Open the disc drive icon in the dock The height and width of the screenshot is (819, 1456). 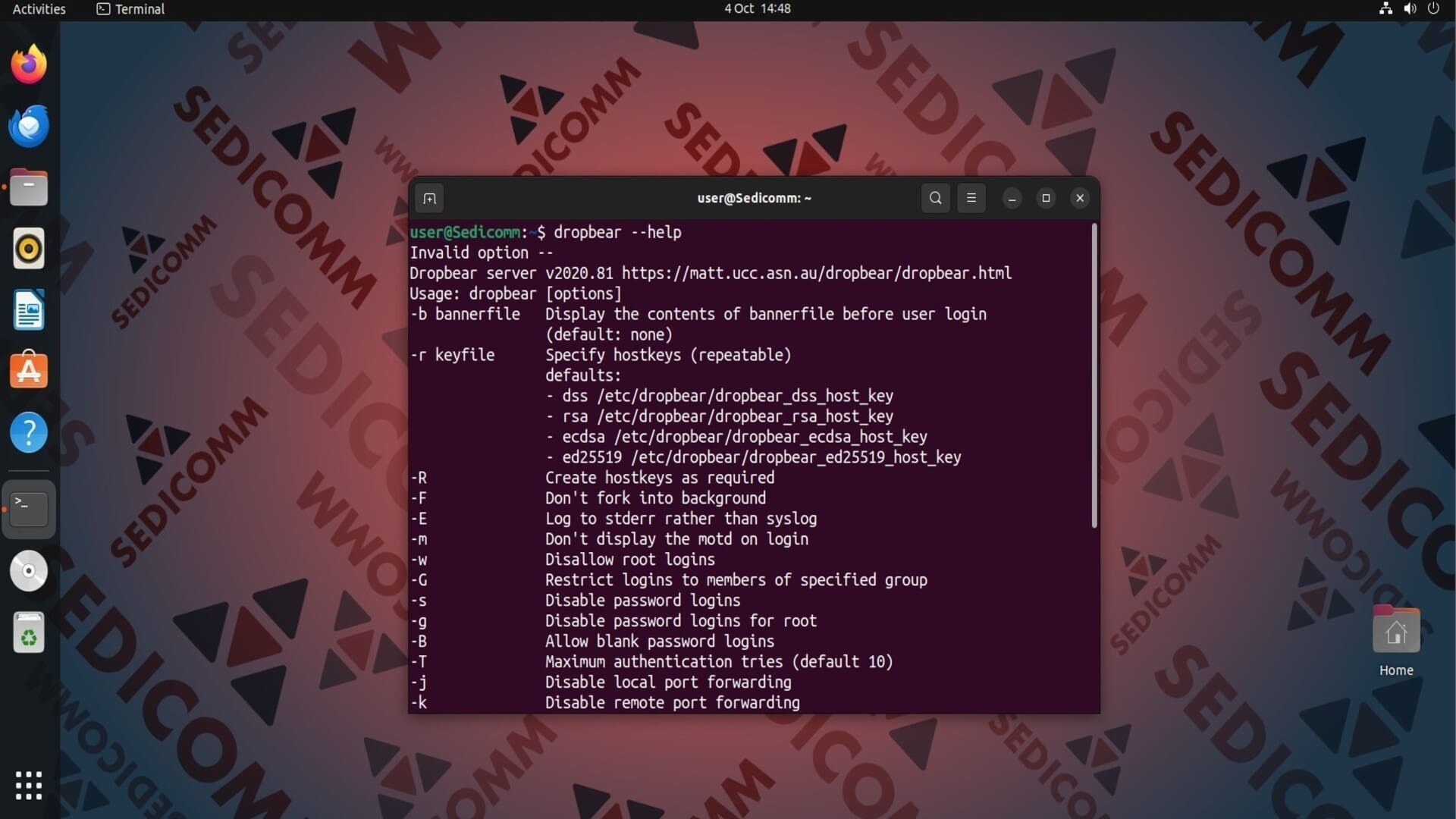click(29, 571)
